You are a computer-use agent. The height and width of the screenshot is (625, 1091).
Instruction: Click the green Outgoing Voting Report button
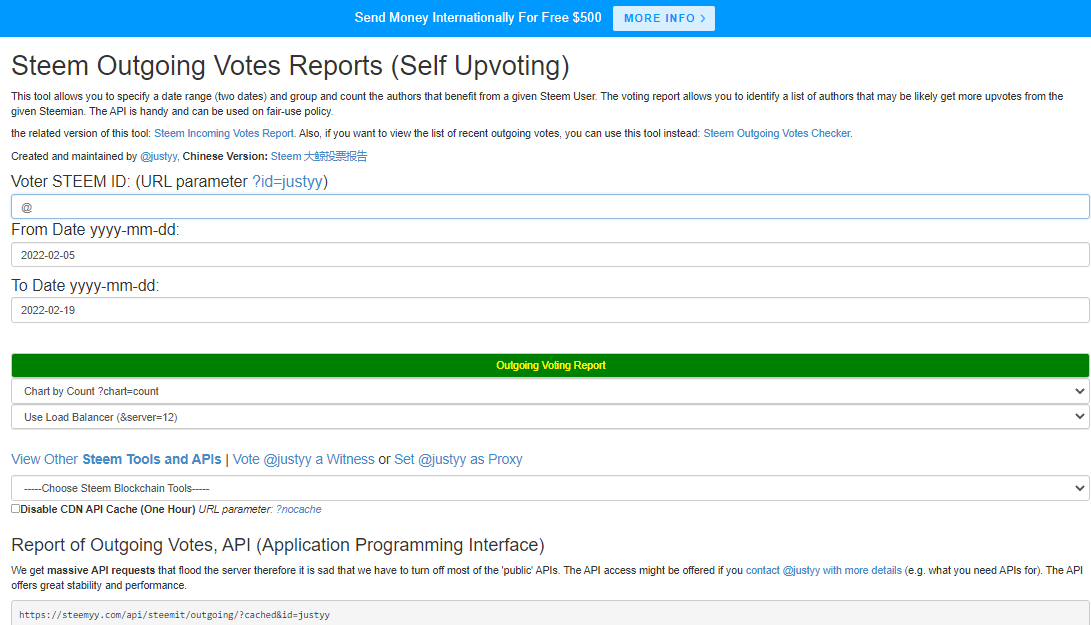[550, 365]
